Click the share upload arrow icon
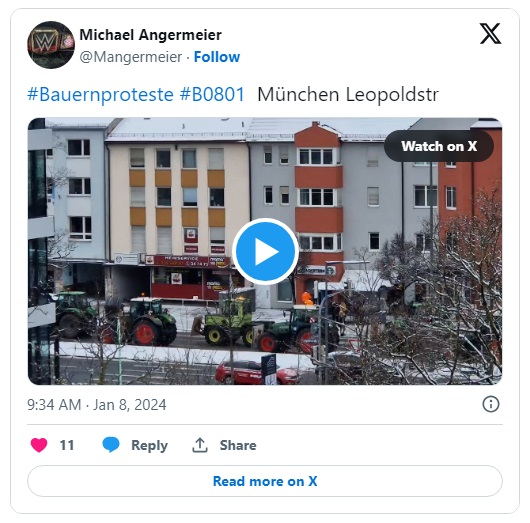The width and height of the screenshot is (530, 523). [200, 445]
